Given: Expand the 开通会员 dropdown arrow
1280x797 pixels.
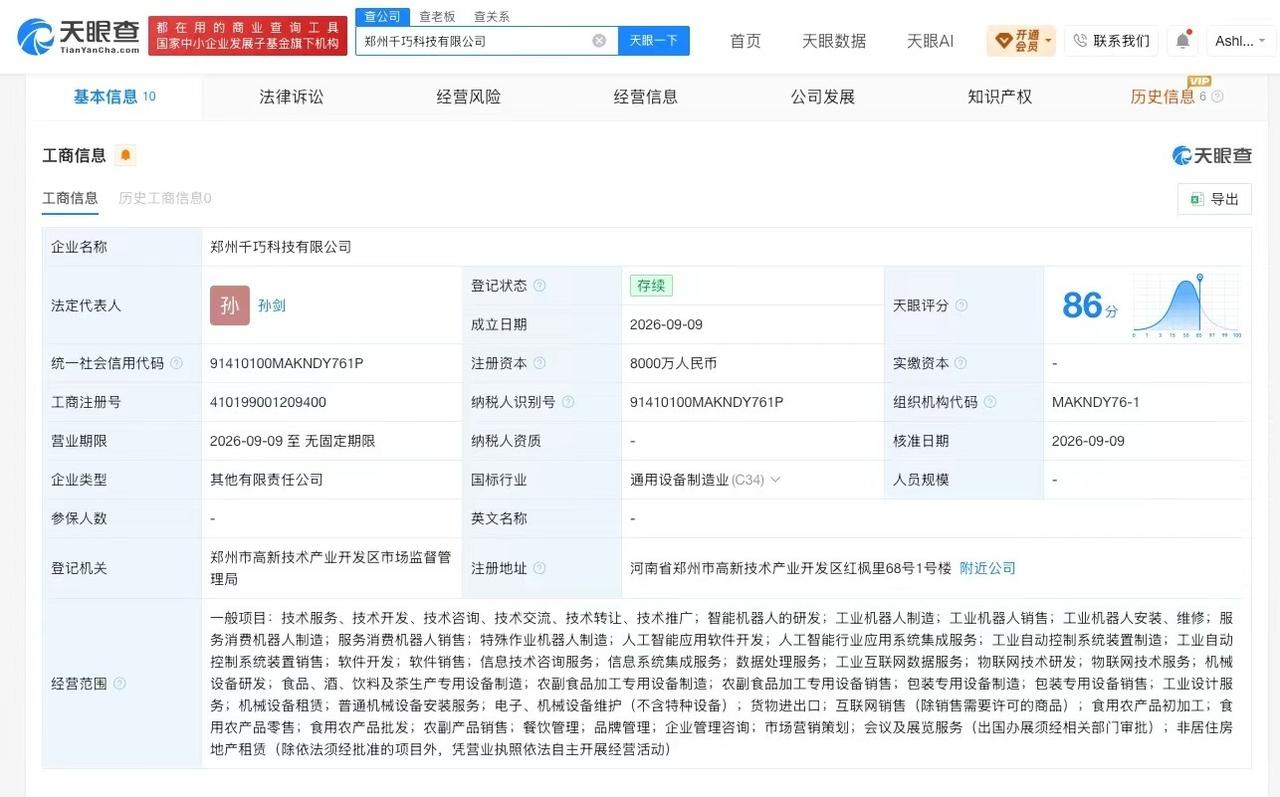Looking at the screenshot, I should tap(1048, 42).
